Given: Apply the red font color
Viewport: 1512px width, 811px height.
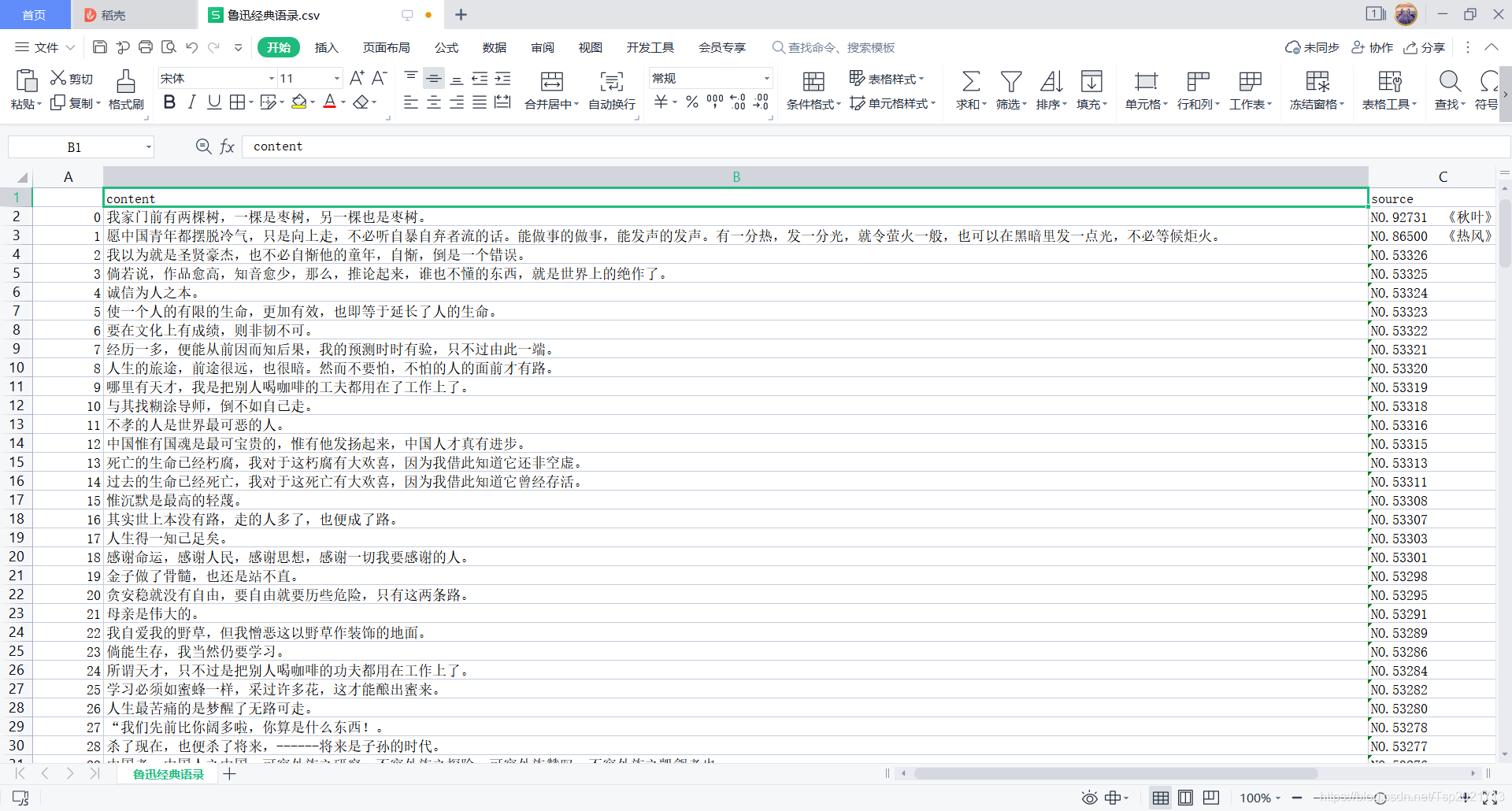Looking at the screenshot, I should (330, 102).
